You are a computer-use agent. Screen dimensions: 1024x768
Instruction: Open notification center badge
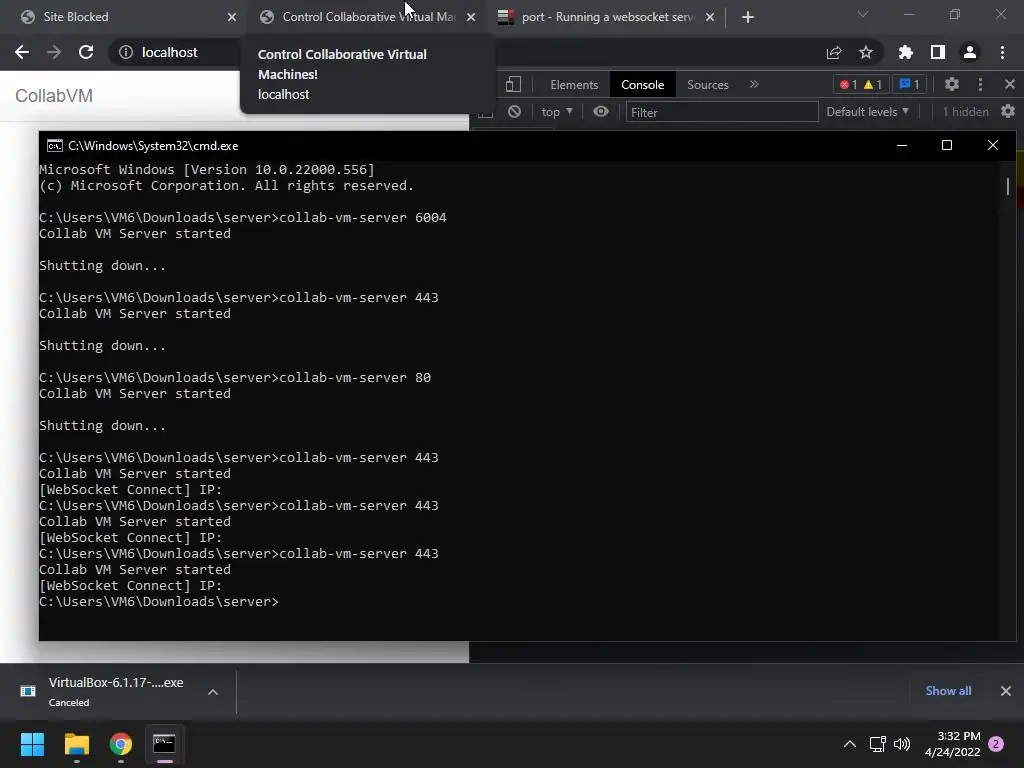[996, 744]
